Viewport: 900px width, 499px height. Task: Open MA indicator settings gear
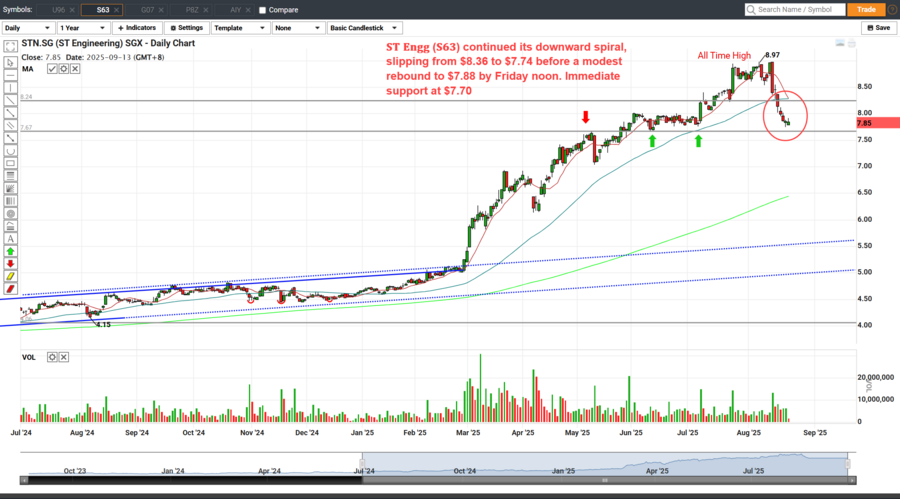click(x=64, y=69)
